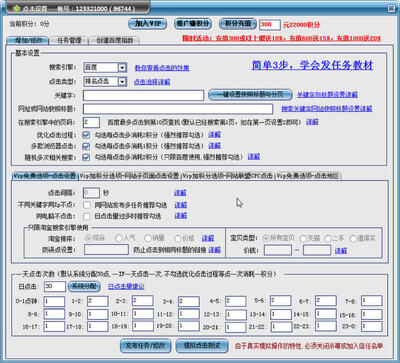Click the 加入VIP button

coord(147,24)
